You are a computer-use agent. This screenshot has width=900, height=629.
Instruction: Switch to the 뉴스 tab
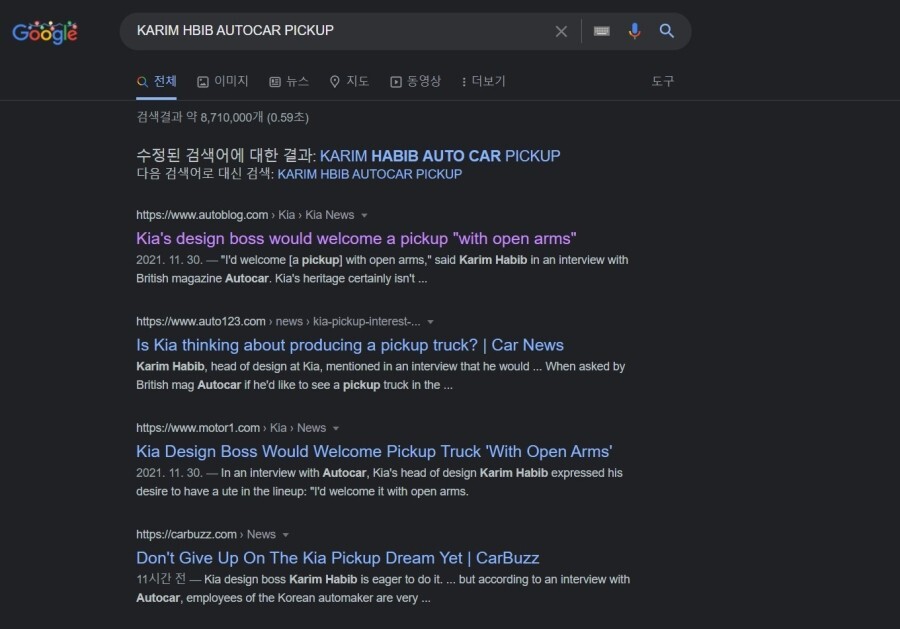[289, 81]
